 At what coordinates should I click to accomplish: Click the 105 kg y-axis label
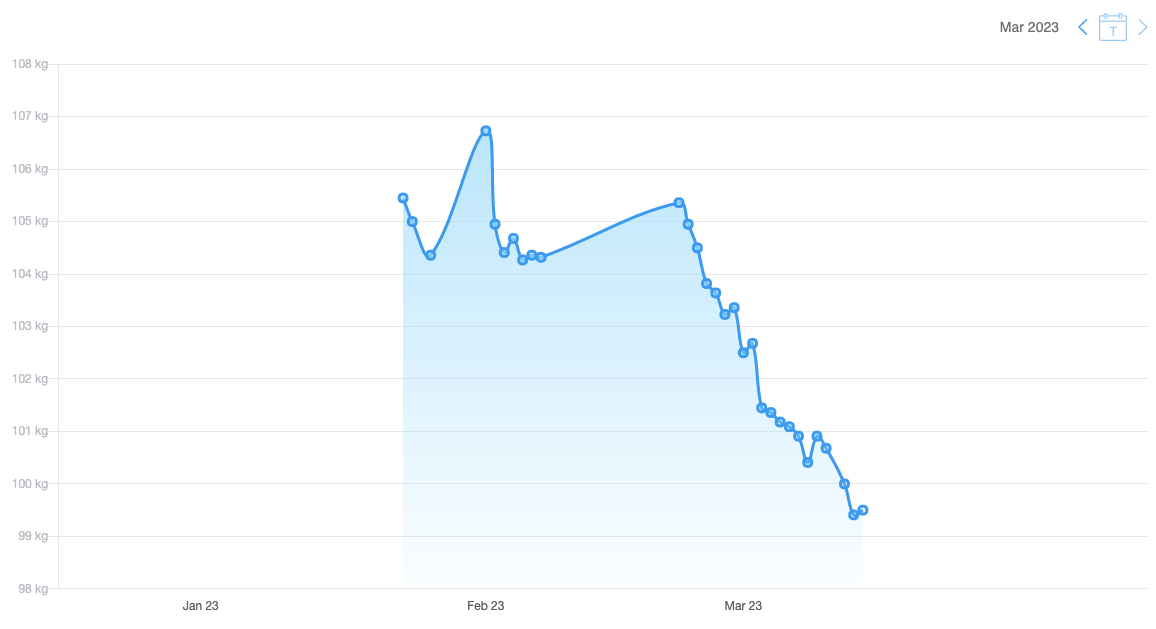tap(29, 221)
